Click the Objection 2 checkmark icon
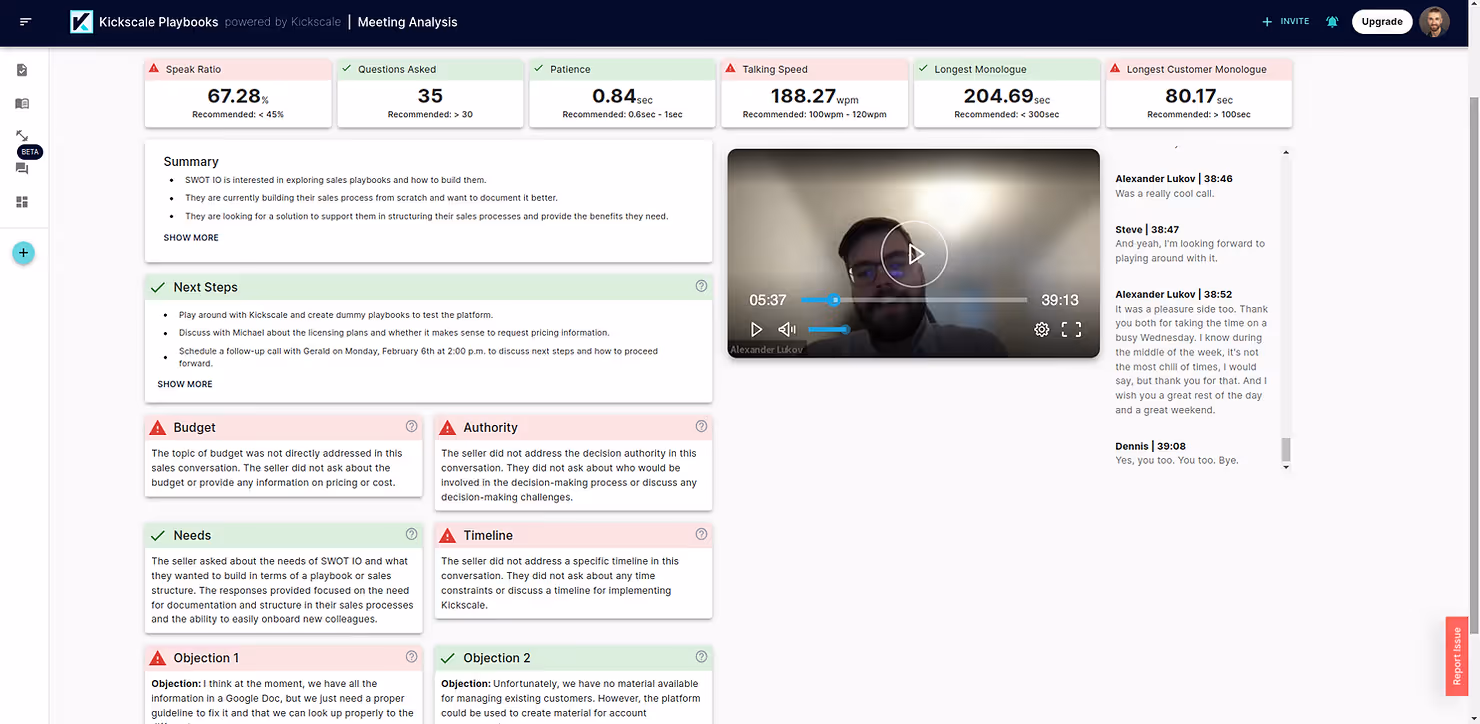The width and height of the screenshot is (1480, 724). click(x=447, y=658)
